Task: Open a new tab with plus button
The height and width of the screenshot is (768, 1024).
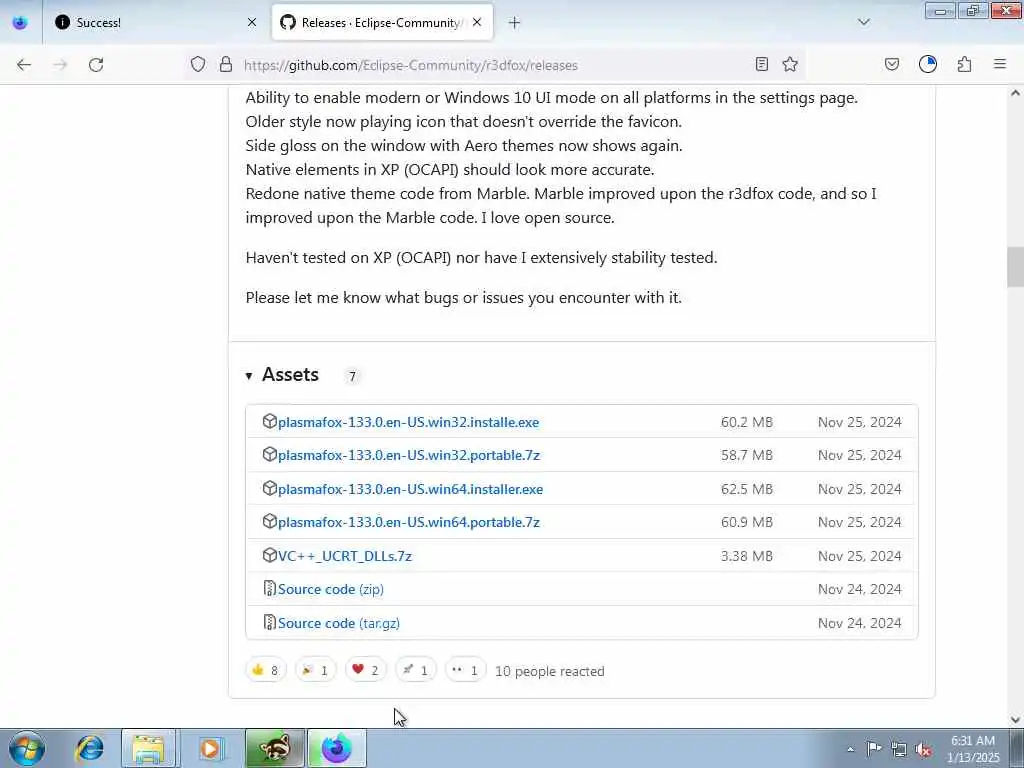Action: click(515, 23)
